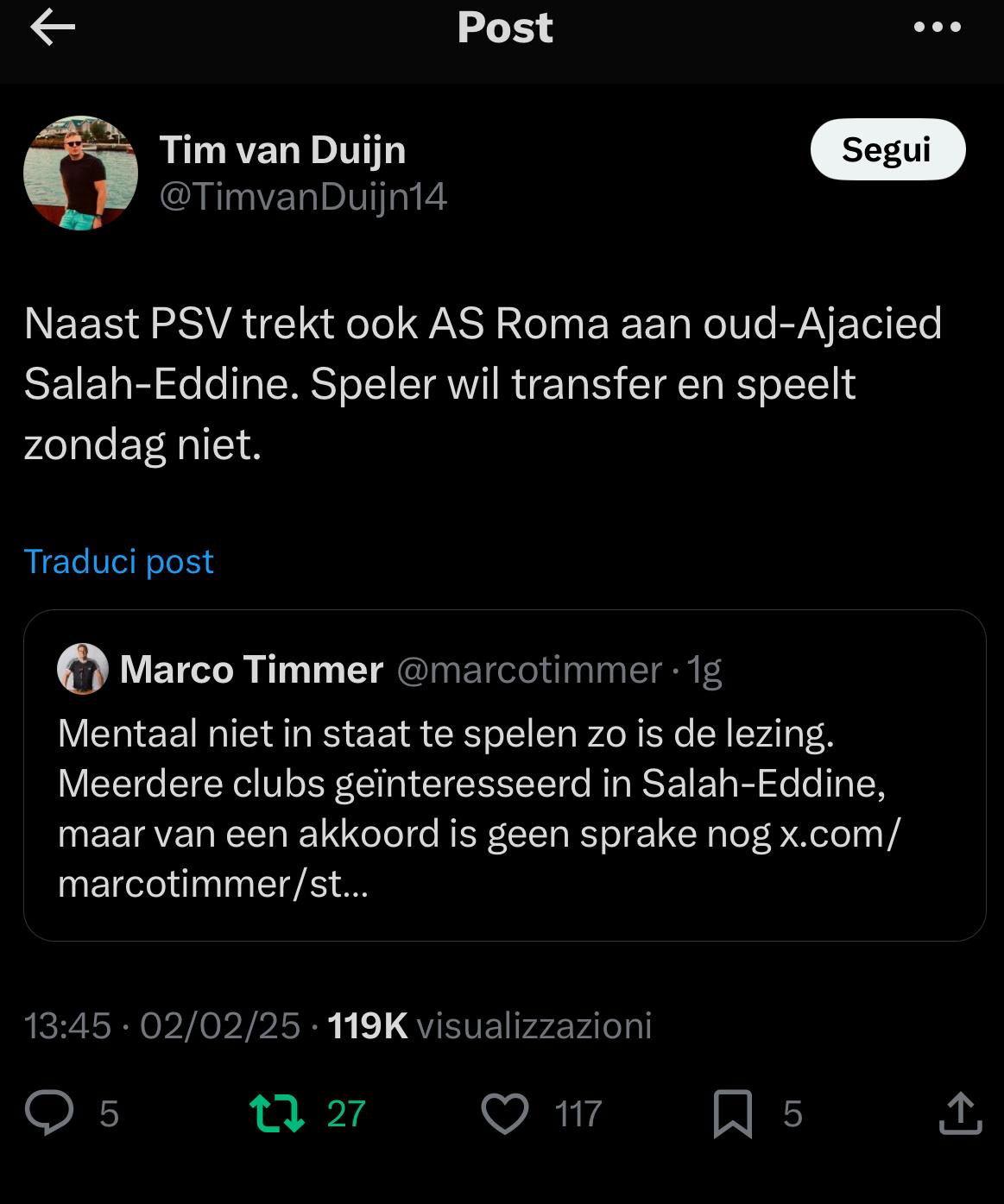
Task: Open the quoted post by @marcotimmer
Action: 504,807
